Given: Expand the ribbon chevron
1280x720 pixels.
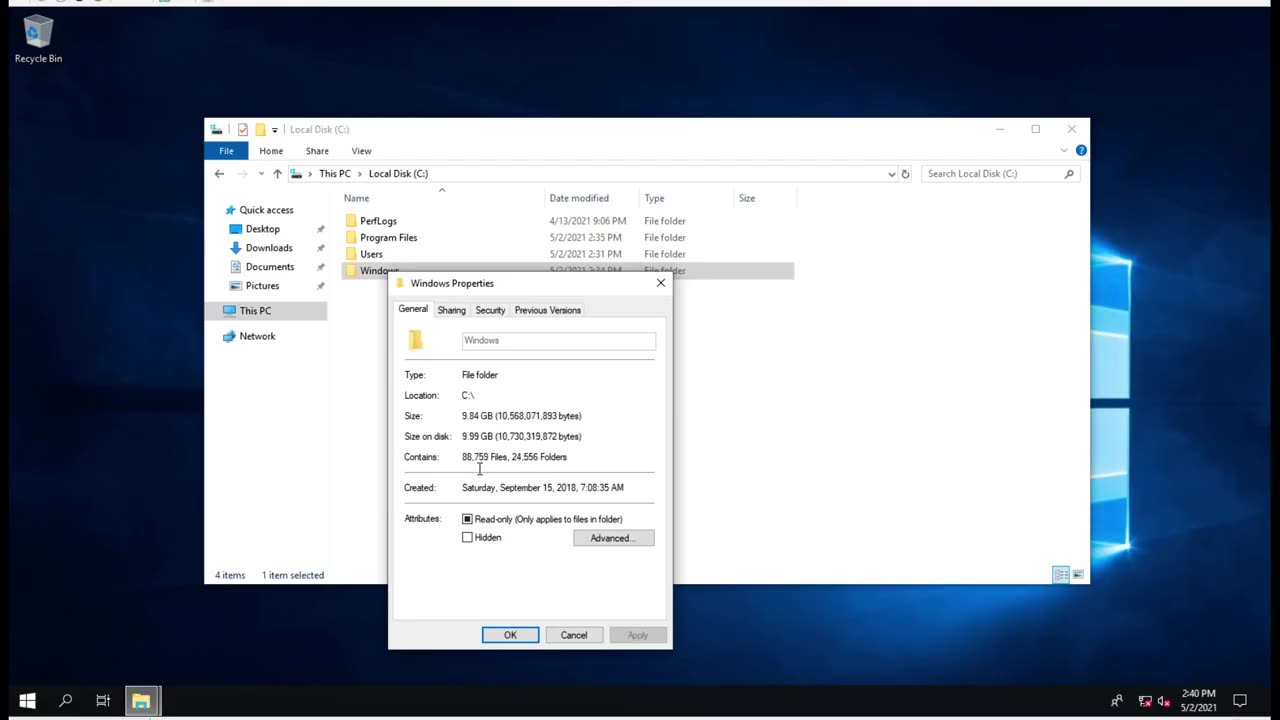Looking at the screenshot, I should pyautogui.click(x=1063, y=151).
